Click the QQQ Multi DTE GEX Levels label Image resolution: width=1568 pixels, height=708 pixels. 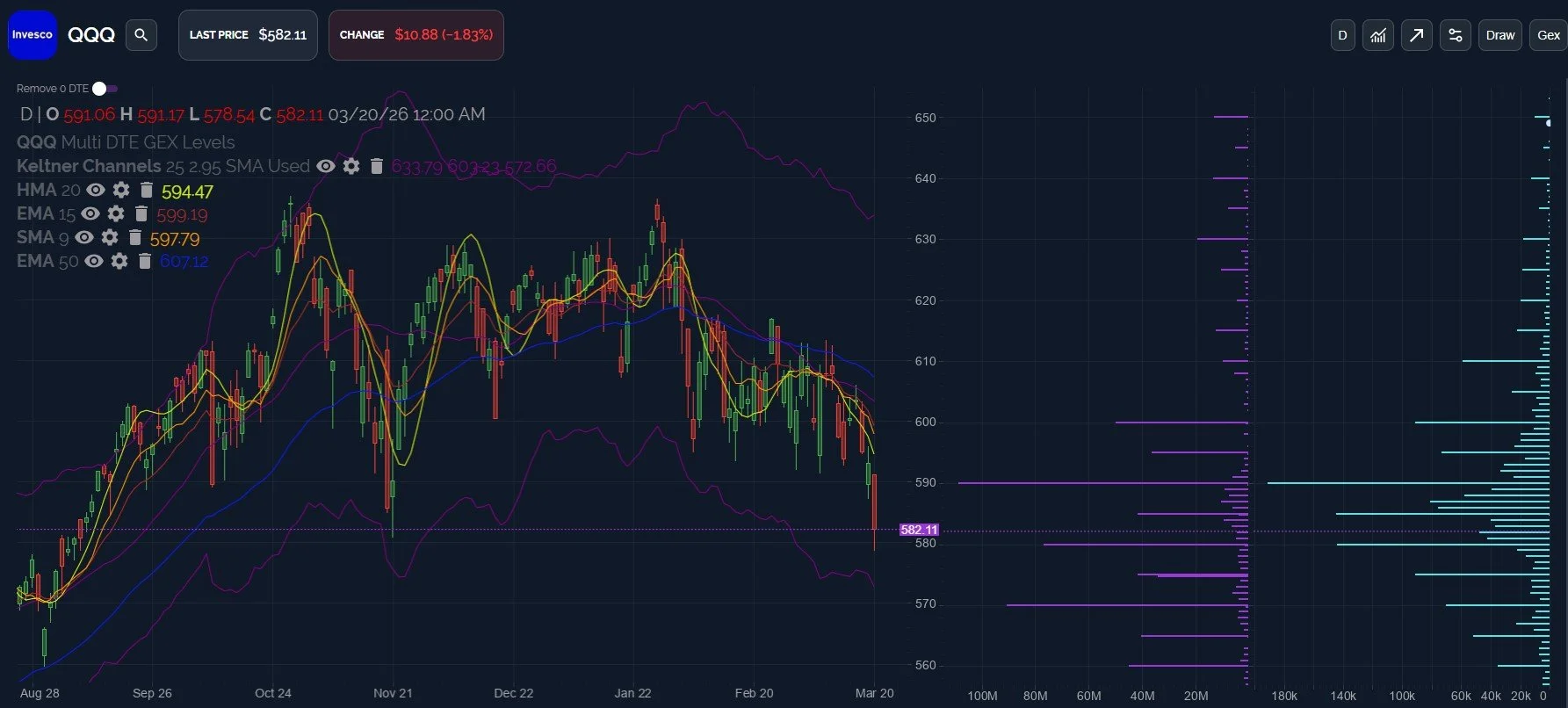click(x=126, y=142)
